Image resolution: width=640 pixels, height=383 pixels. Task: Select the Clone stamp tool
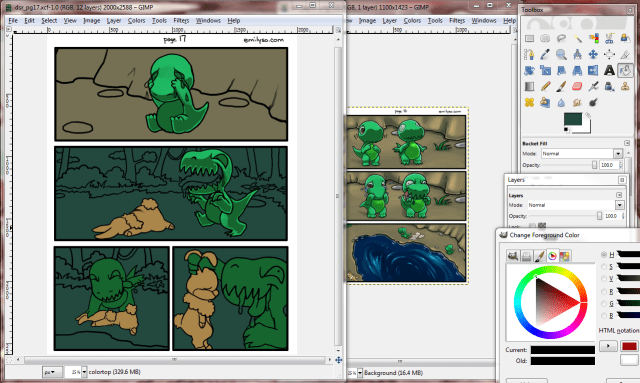(625, 86)
